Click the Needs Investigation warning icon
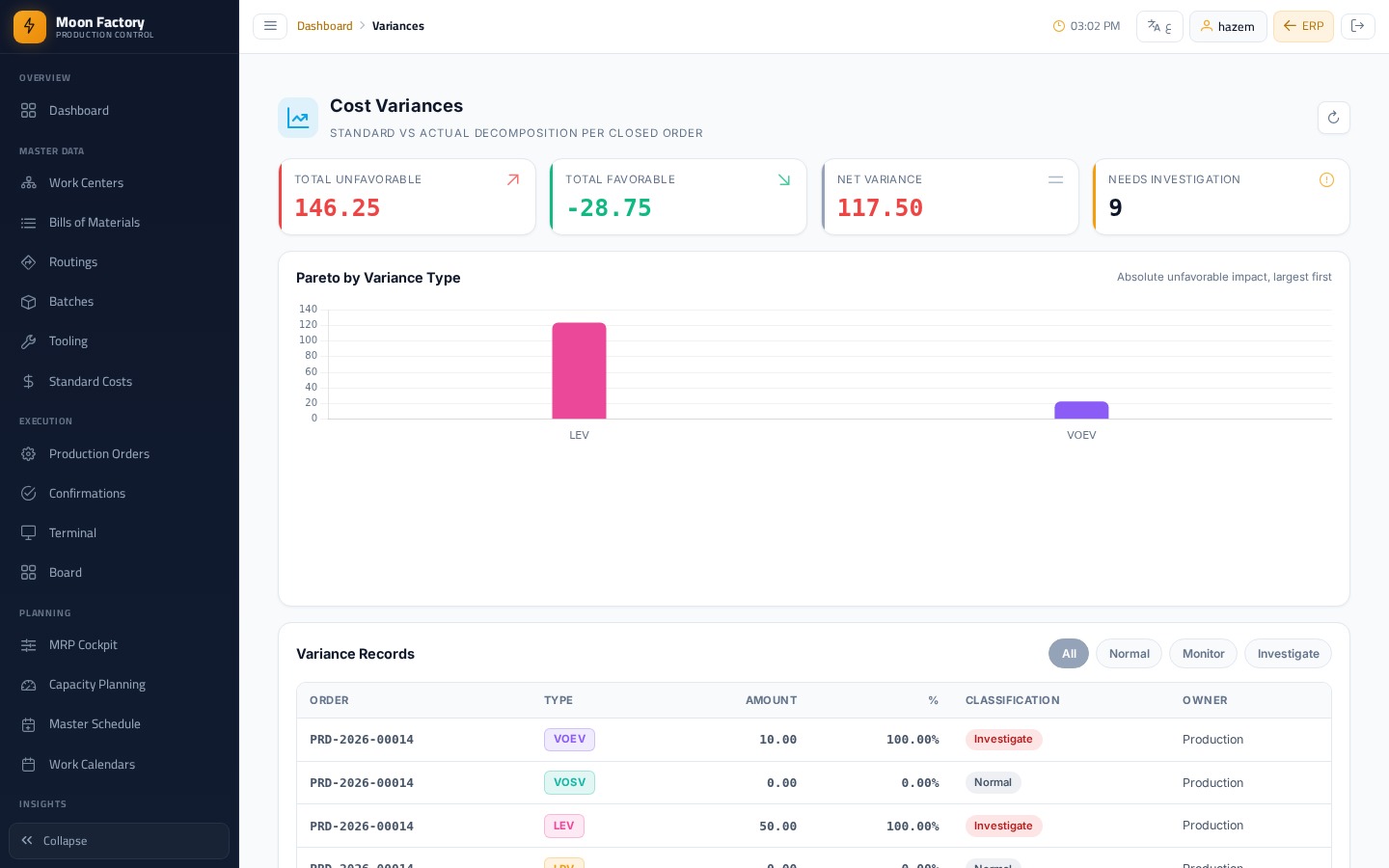The height and width of the screenshot is (868, 1389). tap(1326, 180)
